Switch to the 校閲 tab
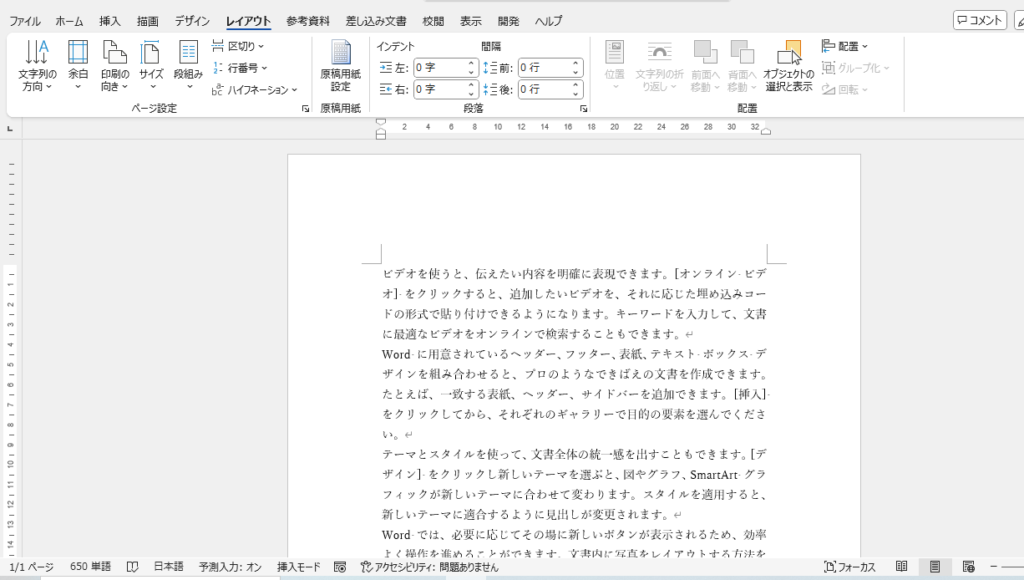This screenshot has width=1024, height=580. tap(433, 21)
